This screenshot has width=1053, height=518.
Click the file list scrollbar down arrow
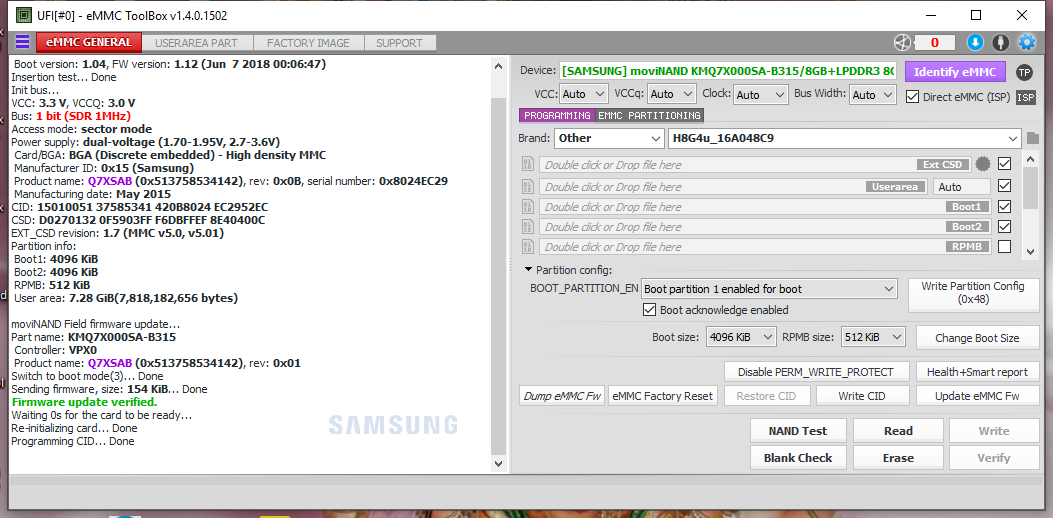click(x=1031, y=251)
